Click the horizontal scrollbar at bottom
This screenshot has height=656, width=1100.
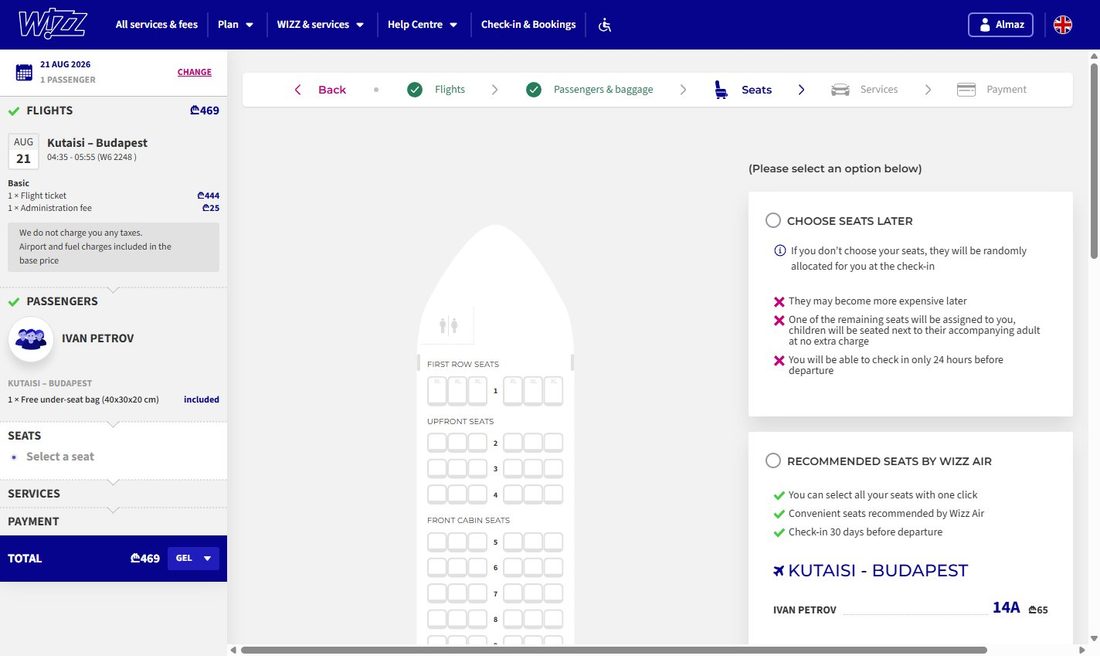click(614, 650)
